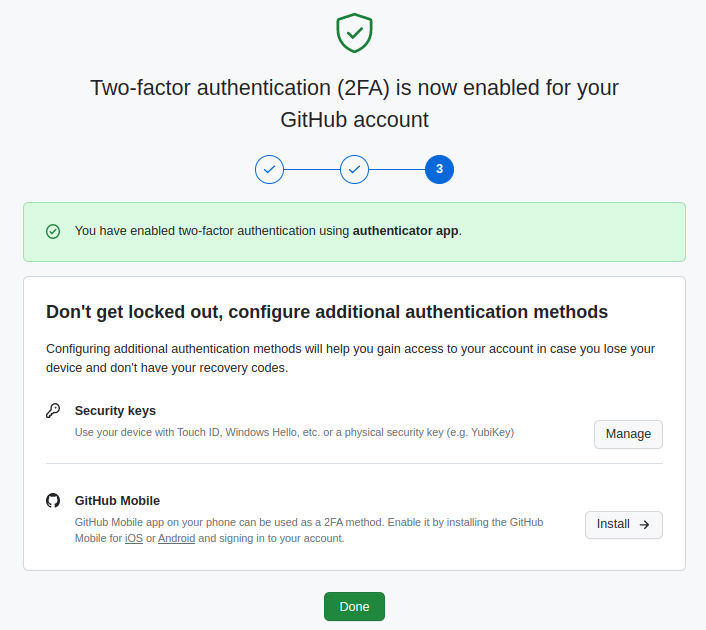Viewport: 706px width, 630px height.
Task: Open Manage for Security keys
Action: tap(628, 434)
